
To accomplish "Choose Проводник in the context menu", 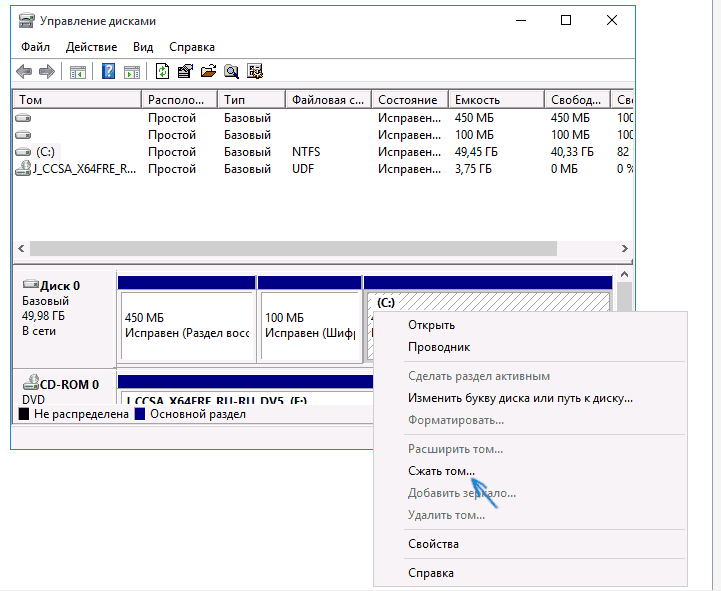I will (x=439, y=347).
